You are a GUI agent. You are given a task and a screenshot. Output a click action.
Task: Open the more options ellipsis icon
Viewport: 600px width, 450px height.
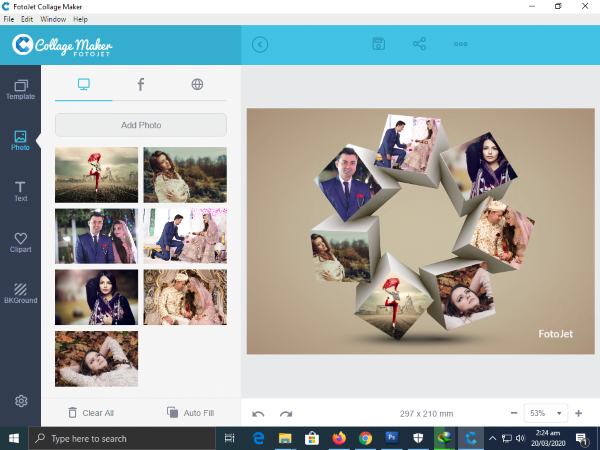click(x=461, y=44)
